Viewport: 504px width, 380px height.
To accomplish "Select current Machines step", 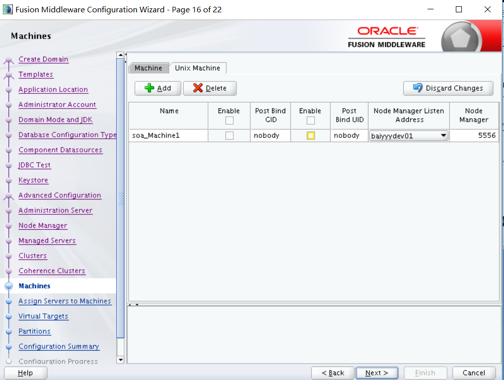I will pyautogui.click(x=34, y=286).
